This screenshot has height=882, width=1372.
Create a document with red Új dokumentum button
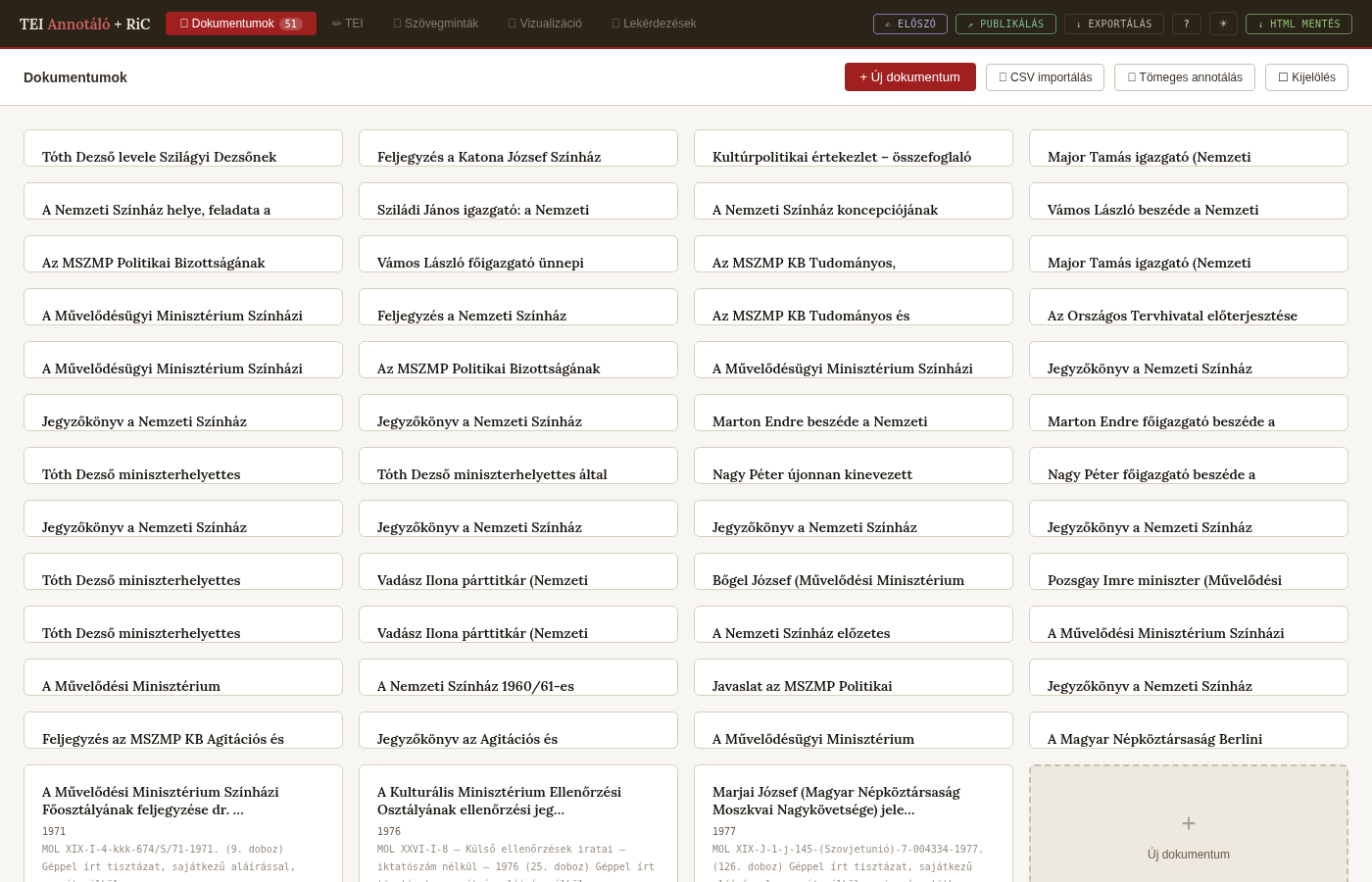pos(910,77)
